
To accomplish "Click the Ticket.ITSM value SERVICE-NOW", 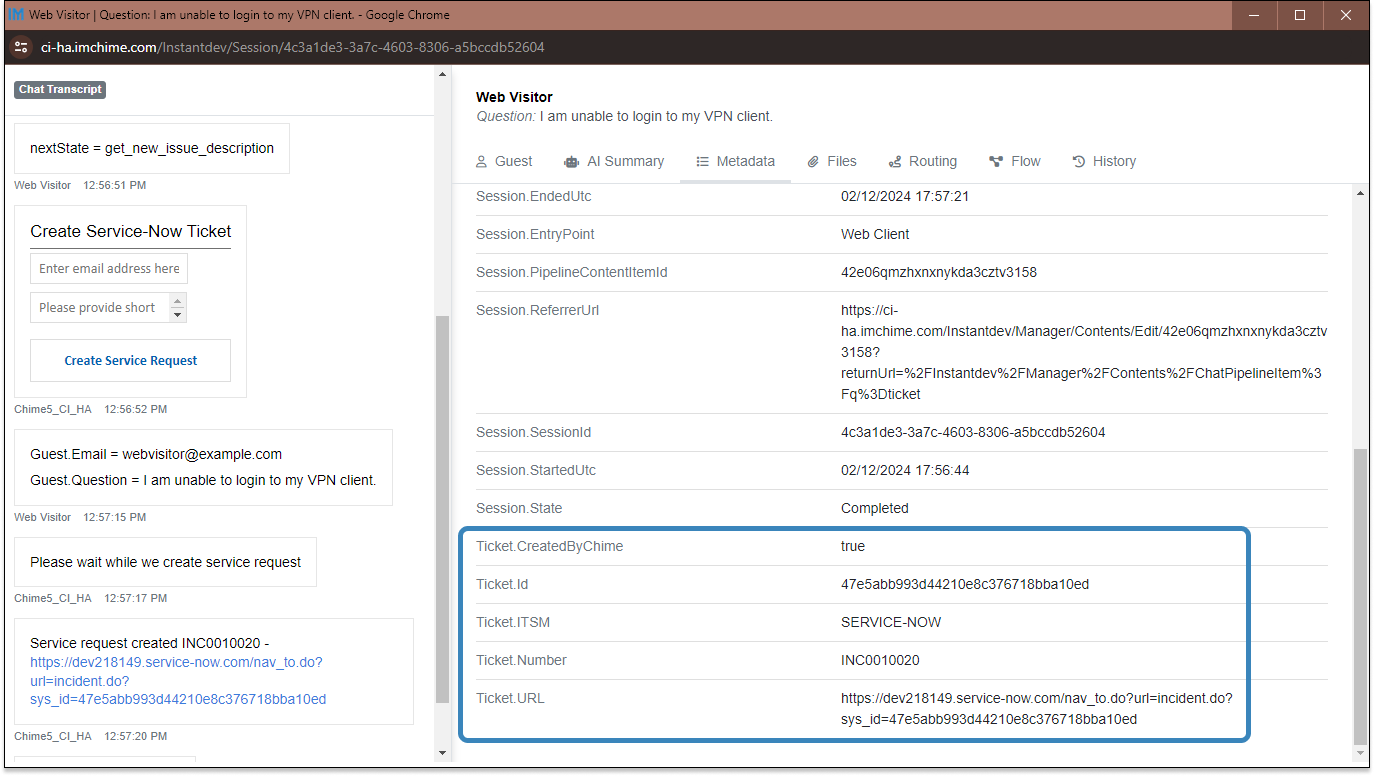I will pyautogui.click(x=891, y=622).
